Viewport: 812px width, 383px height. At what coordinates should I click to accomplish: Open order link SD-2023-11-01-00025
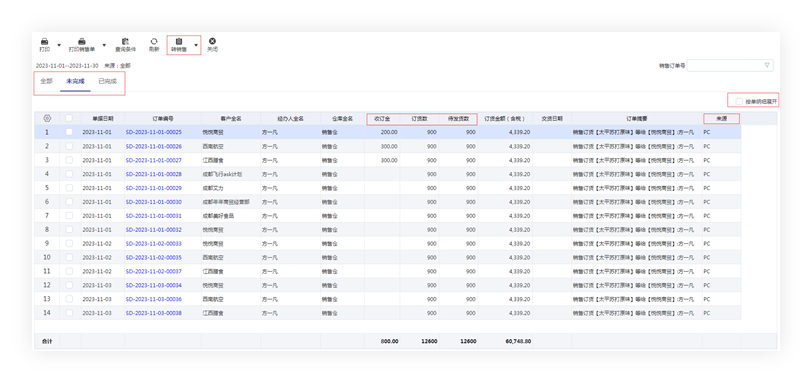[x=154, y=132]
